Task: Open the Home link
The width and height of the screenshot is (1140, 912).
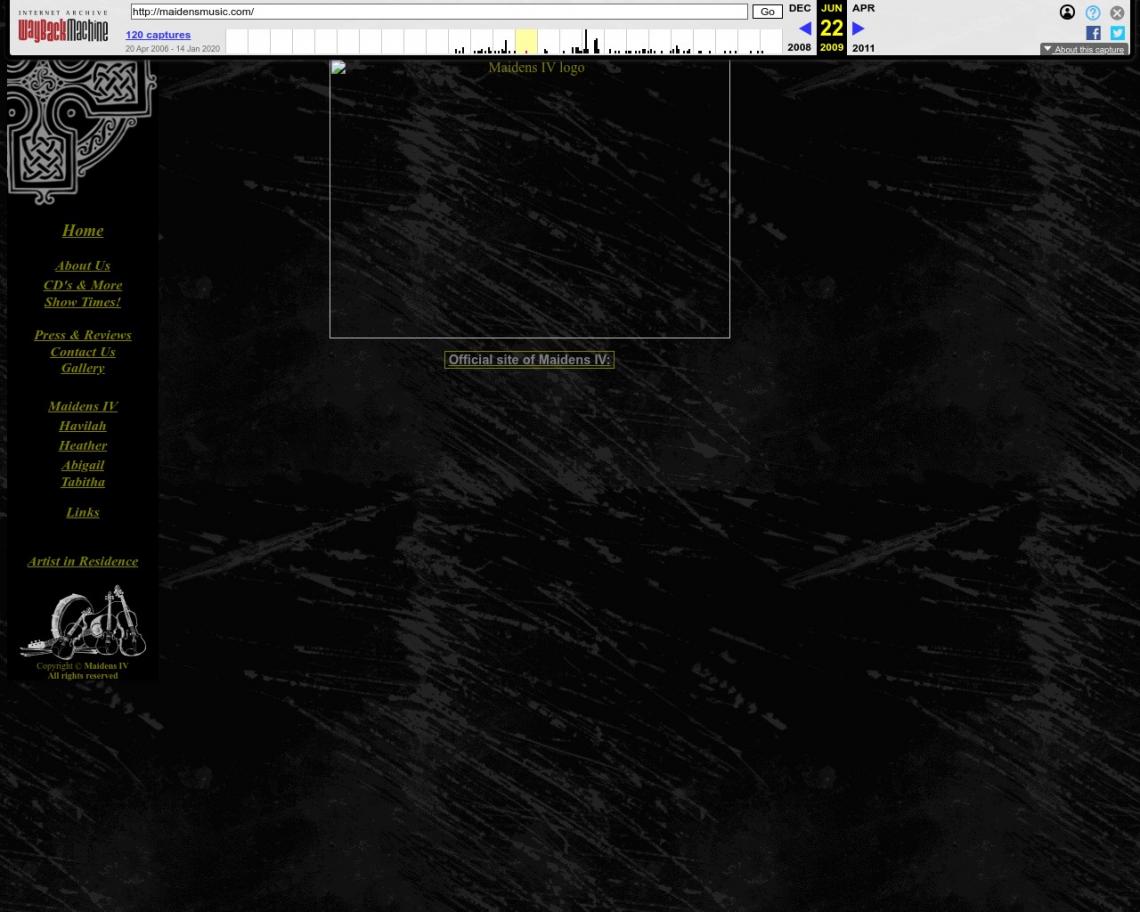Action: point(82,231)
